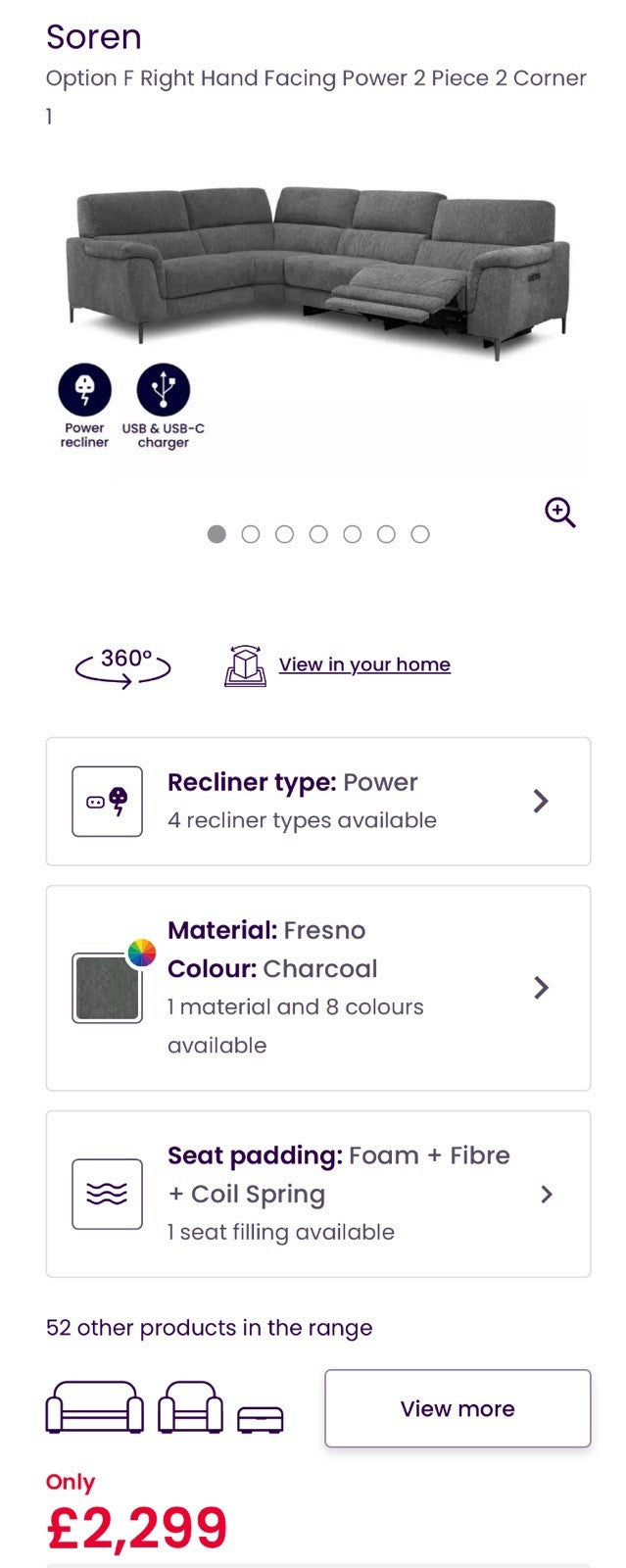Click the sofa icon in range products
626x1568 pixels.
pos(94,1408)
